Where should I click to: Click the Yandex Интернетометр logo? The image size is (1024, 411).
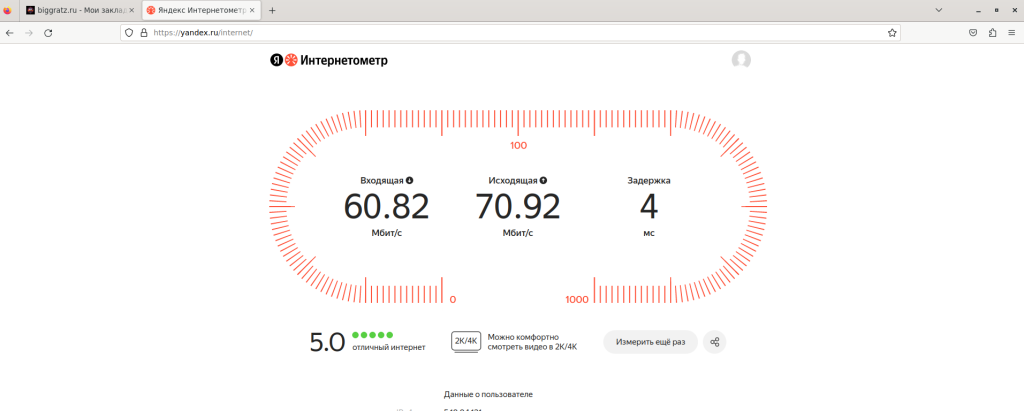point(329,60)
